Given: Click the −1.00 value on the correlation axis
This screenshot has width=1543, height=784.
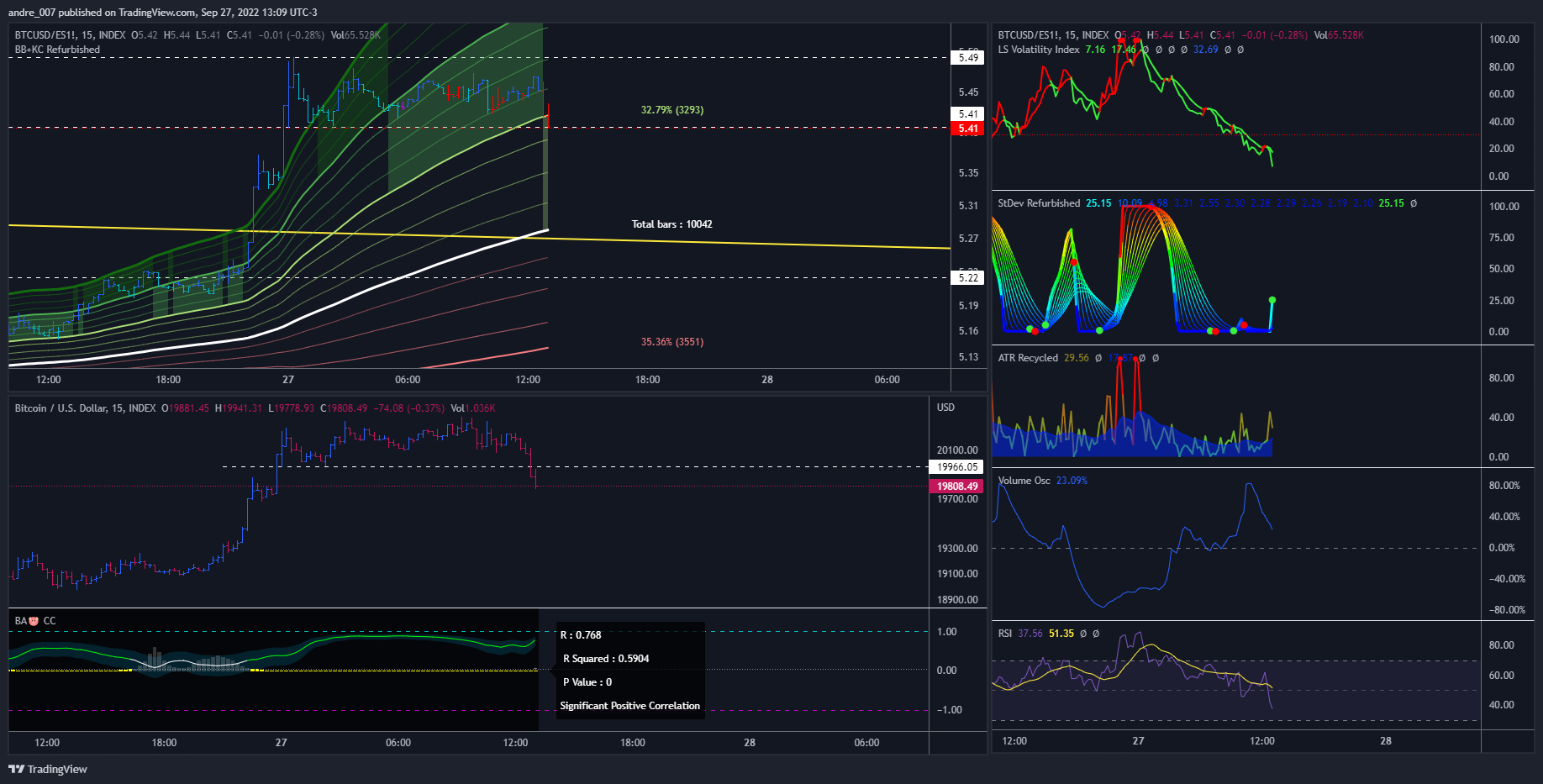Looking at the screenshot, I should click(x=949, y=710).
